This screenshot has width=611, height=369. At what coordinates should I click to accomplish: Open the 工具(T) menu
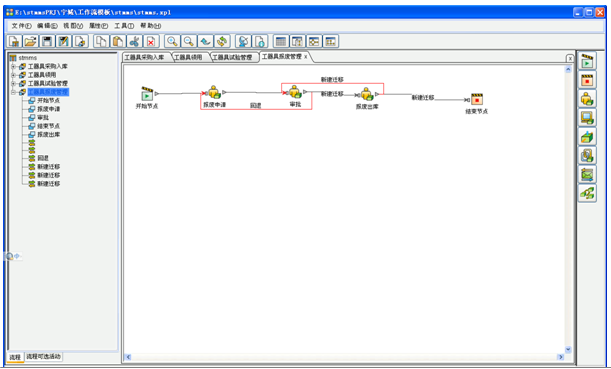[x=124, y=26]
